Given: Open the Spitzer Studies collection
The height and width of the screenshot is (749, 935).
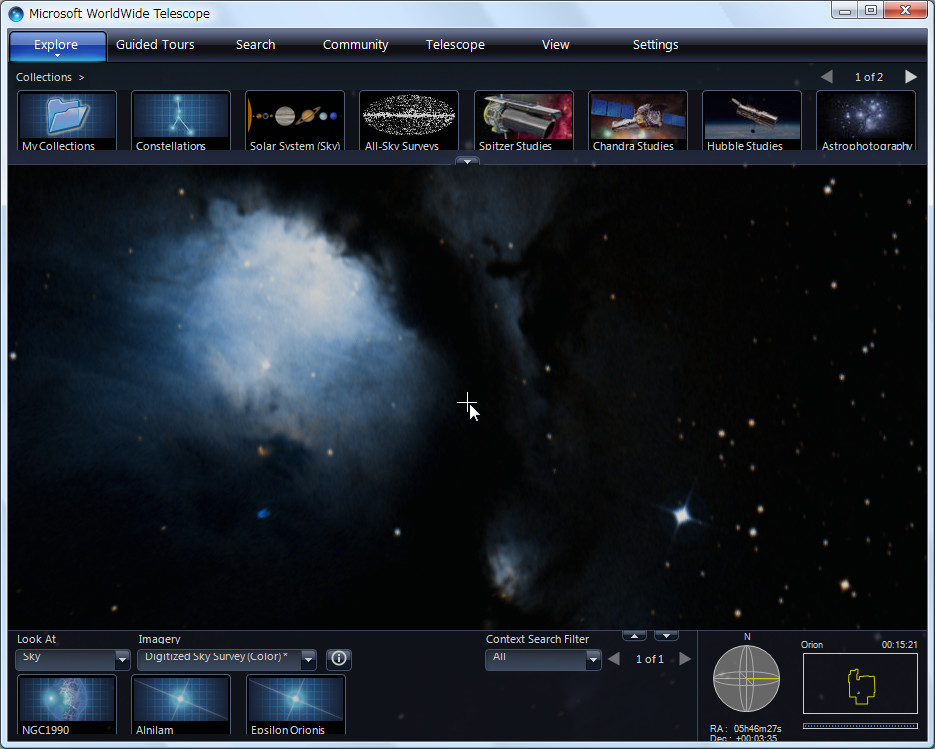Looking at the screenshot, I should click(x=524, y=120).
